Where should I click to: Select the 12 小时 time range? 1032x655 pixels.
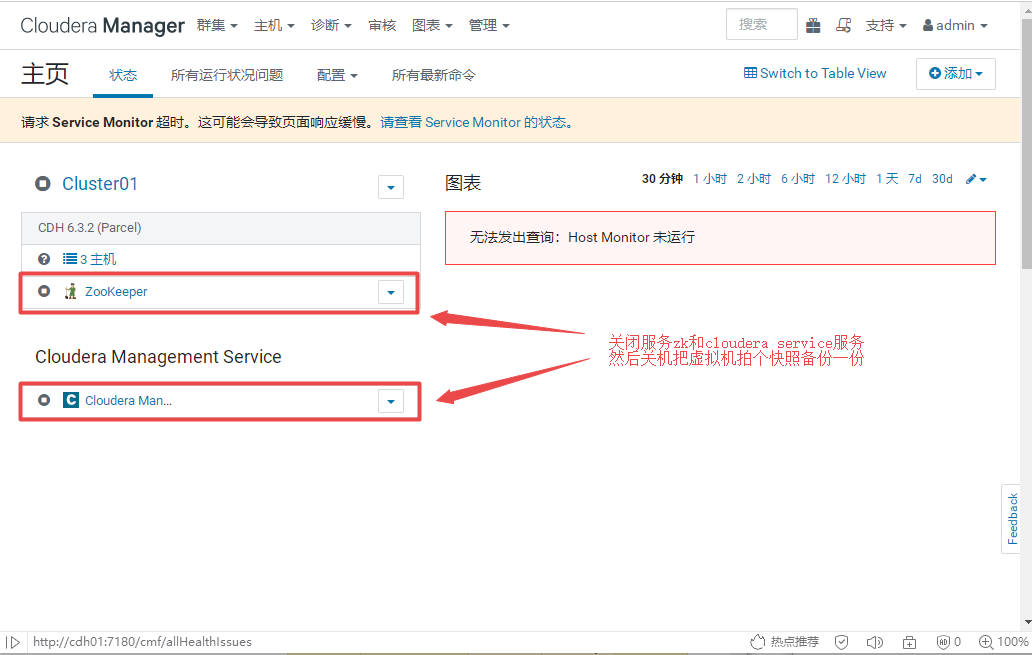[845, 179]
